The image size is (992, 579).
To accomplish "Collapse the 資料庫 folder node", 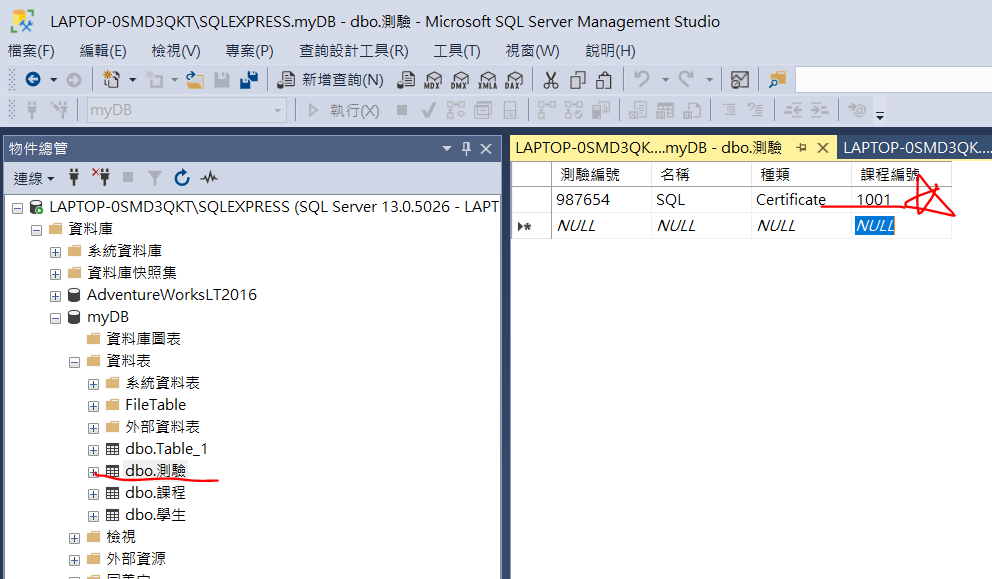I will (37, 230).
